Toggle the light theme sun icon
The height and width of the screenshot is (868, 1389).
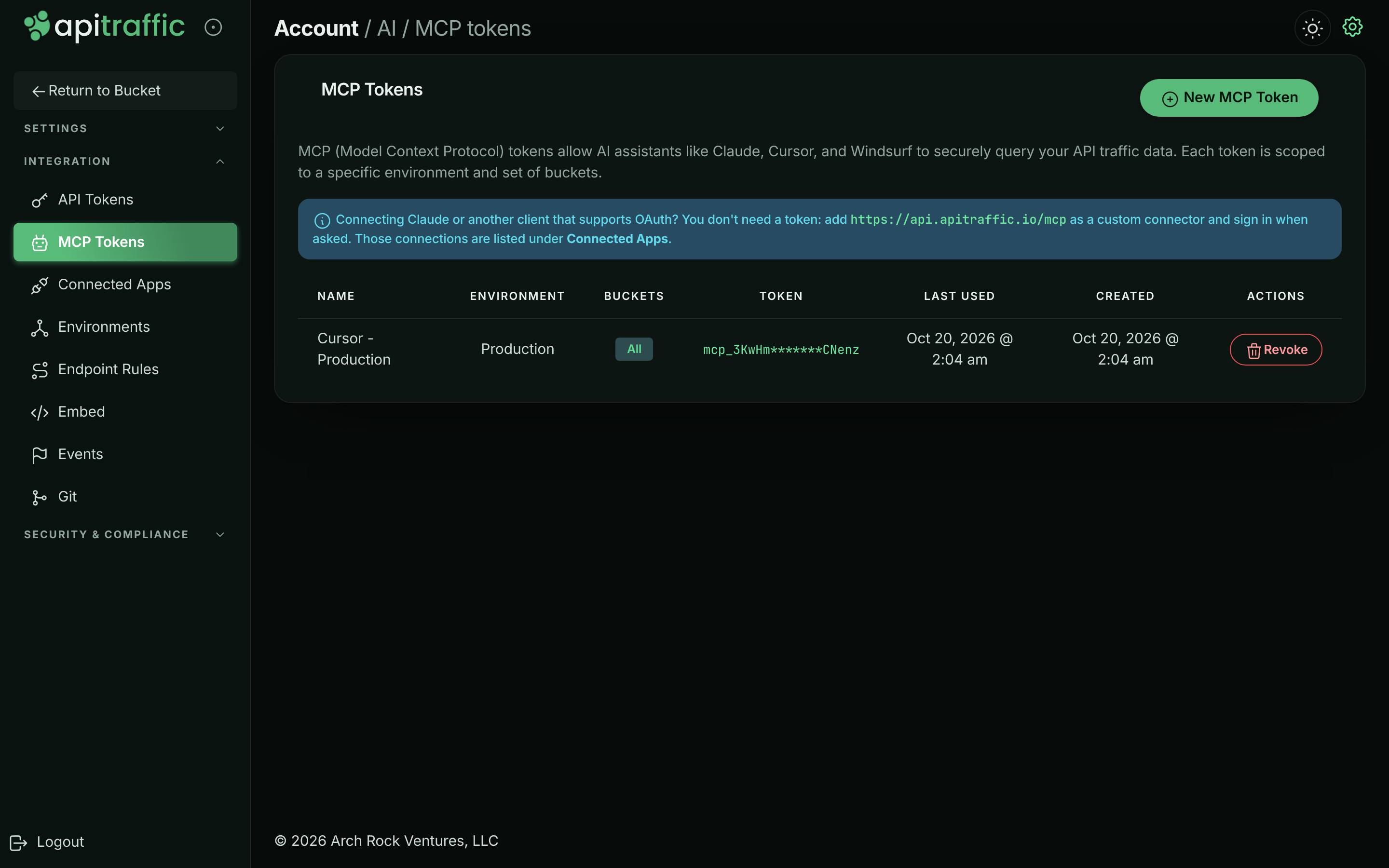[1312, 28]
